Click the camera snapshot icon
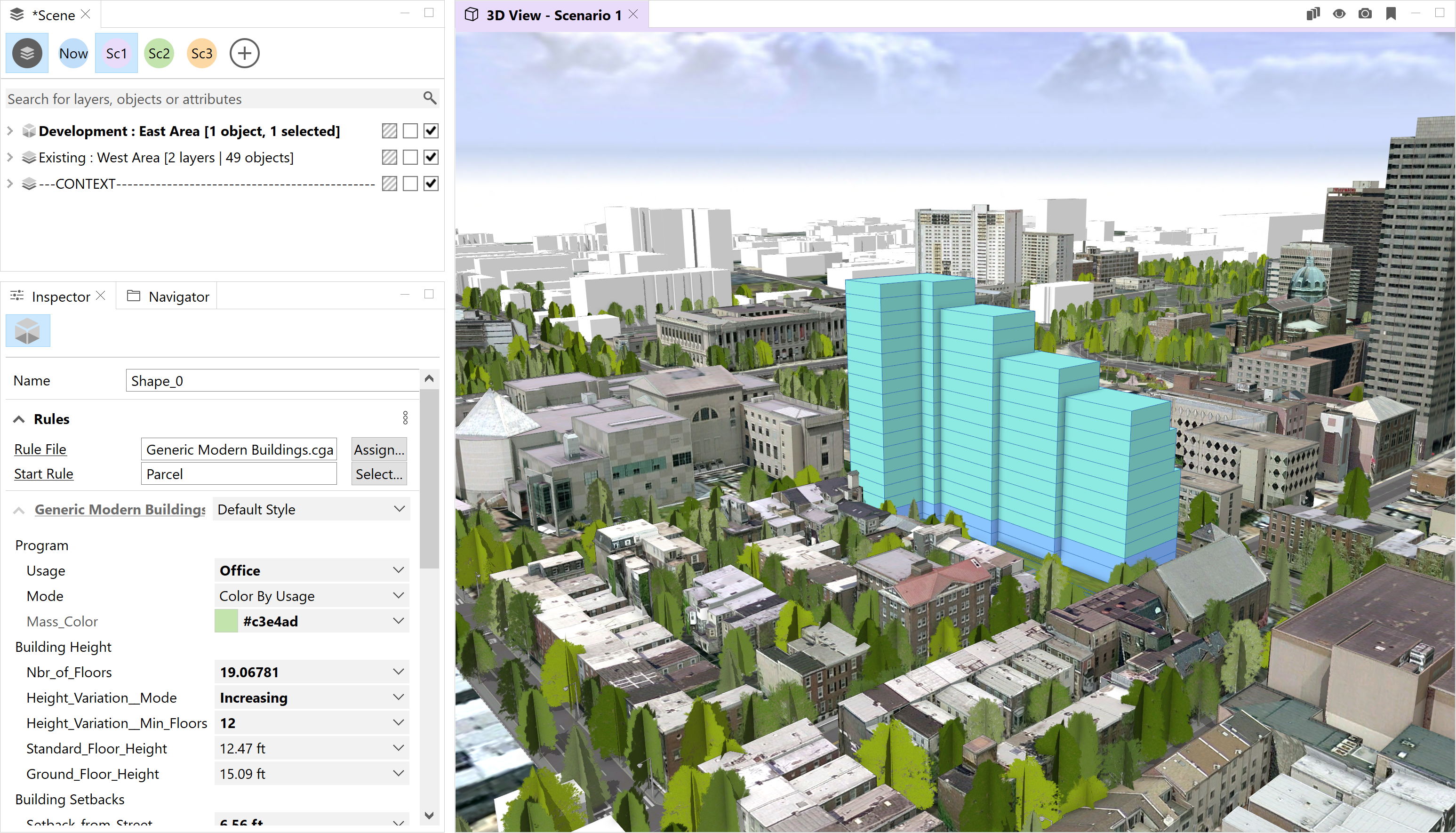The width and height of the screenshot is (1456, 833). coord(1364,14)
